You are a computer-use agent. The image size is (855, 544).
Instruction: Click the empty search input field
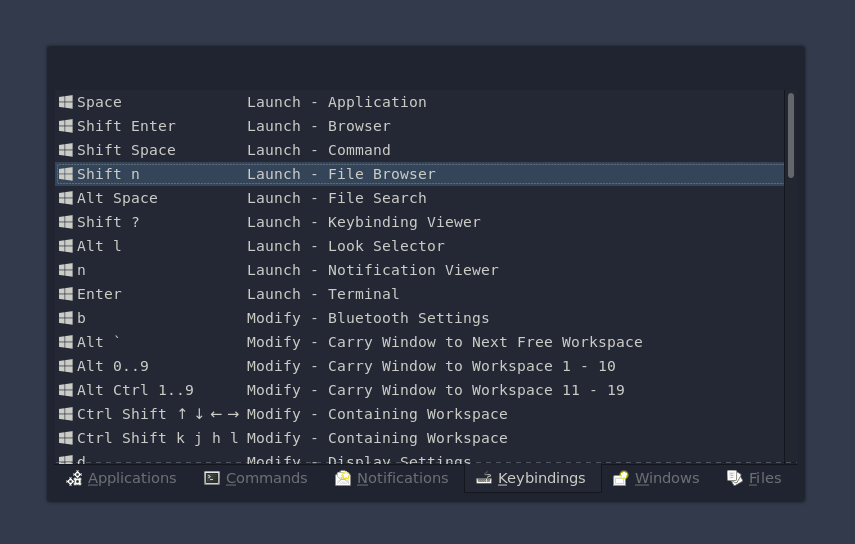425,68
